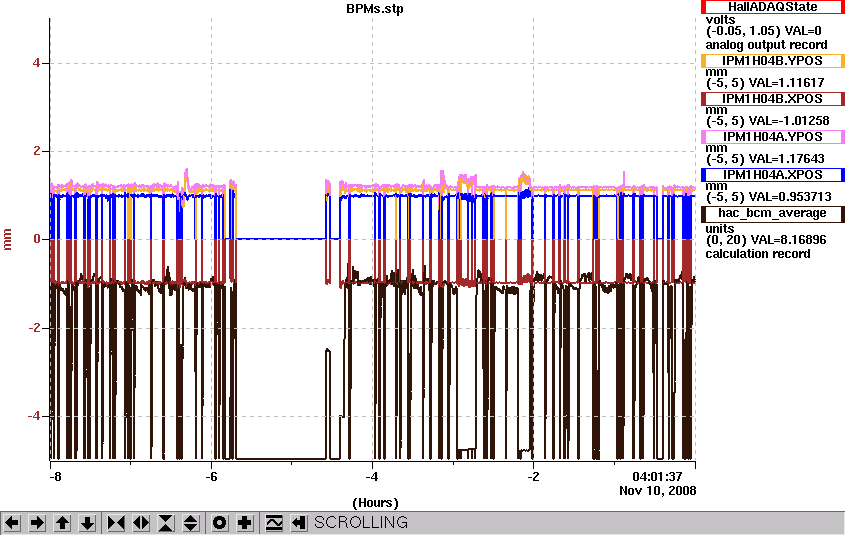Click the VAL=0.953713 readout
Screen dimensions: 845x535
click(790, 197)
